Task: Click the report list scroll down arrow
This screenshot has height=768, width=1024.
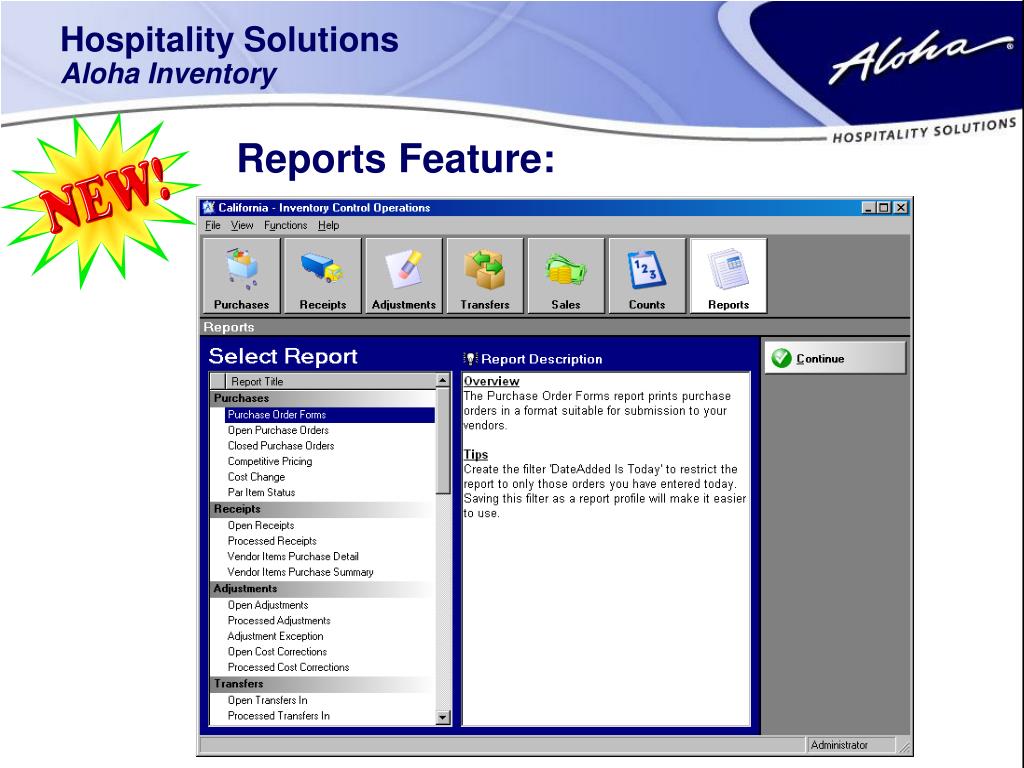Action: tap(443, 717)
